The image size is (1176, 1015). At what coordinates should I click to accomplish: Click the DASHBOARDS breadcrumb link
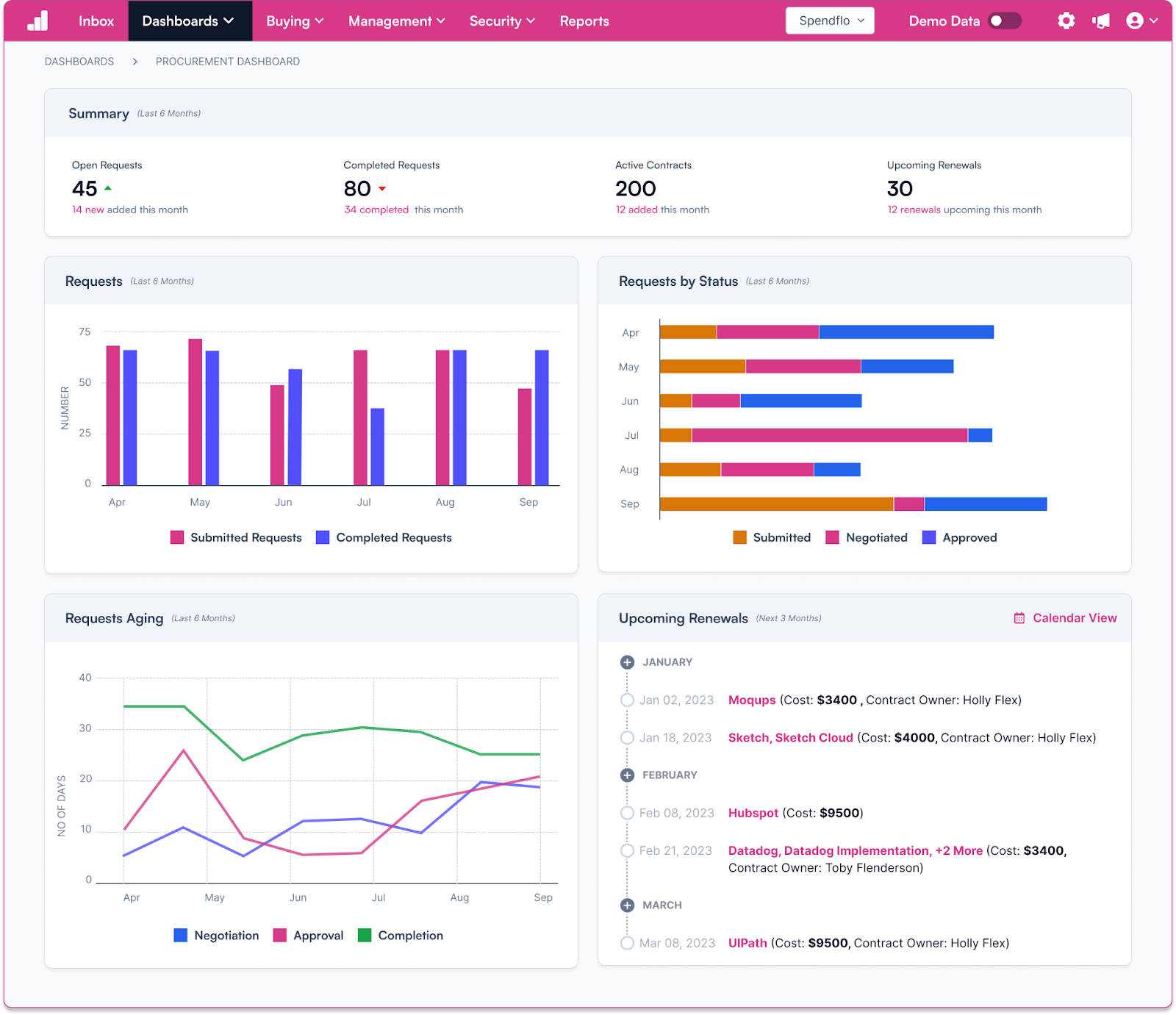79,62
